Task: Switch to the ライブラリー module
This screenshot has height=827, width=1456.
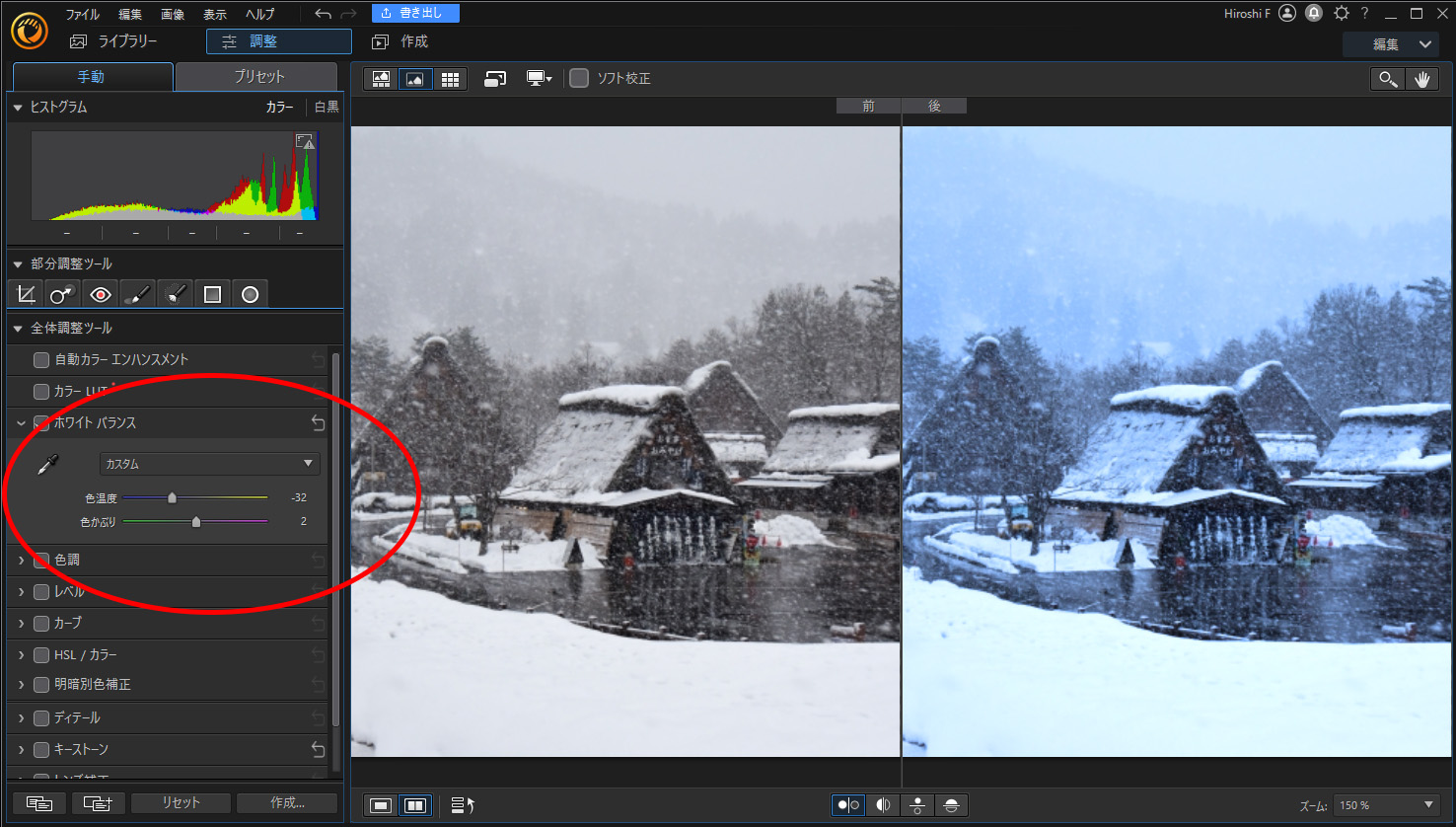Action: pos(114,41)
